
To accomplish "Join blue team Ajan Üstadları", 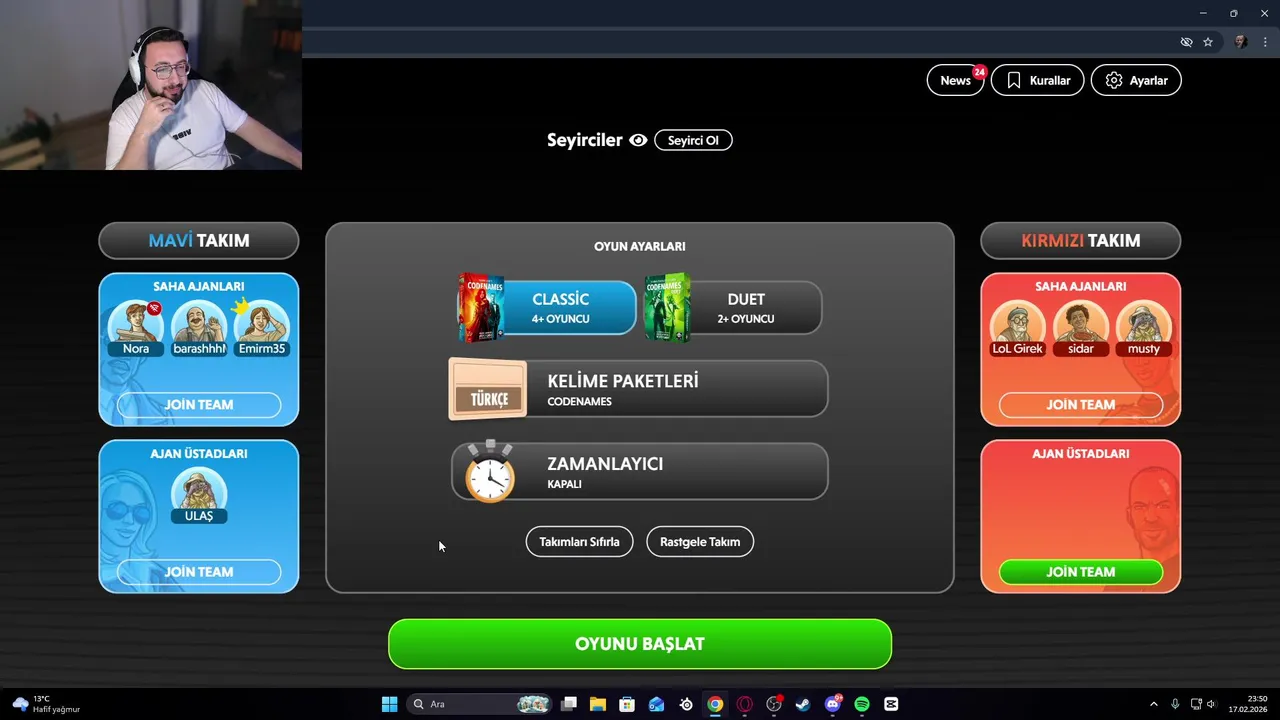I will coord(199,572).
